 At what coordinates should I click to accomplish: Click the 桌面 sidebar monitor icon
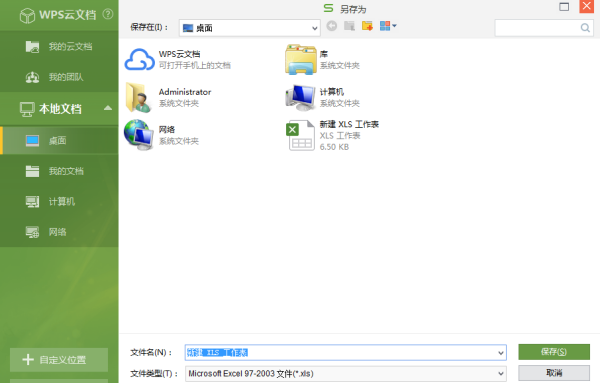pyautogui.click(x=32, y=141)
